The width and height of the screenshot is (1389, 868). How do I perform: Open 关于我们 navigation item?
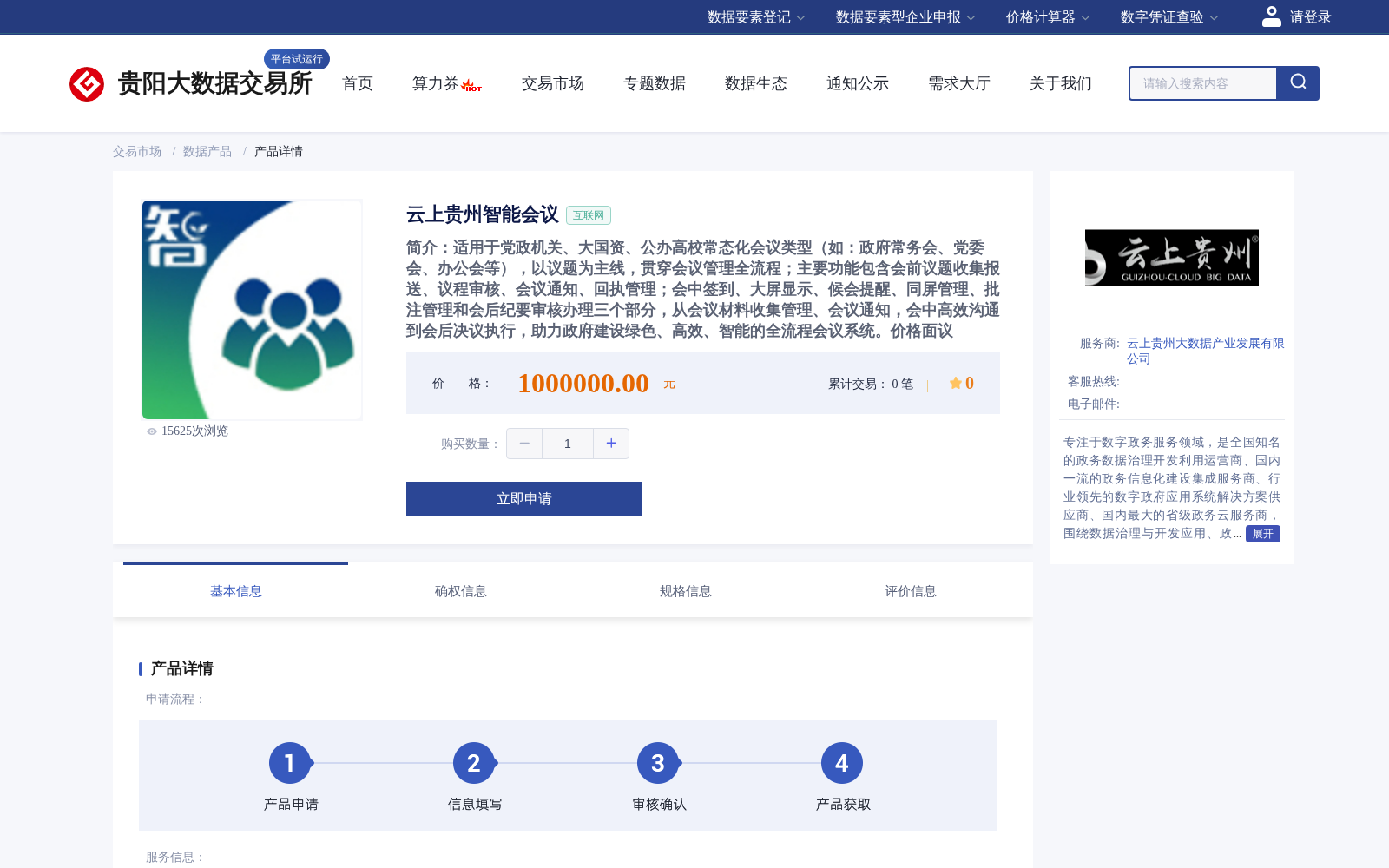pyautogui.click(x=1061, y=83)
